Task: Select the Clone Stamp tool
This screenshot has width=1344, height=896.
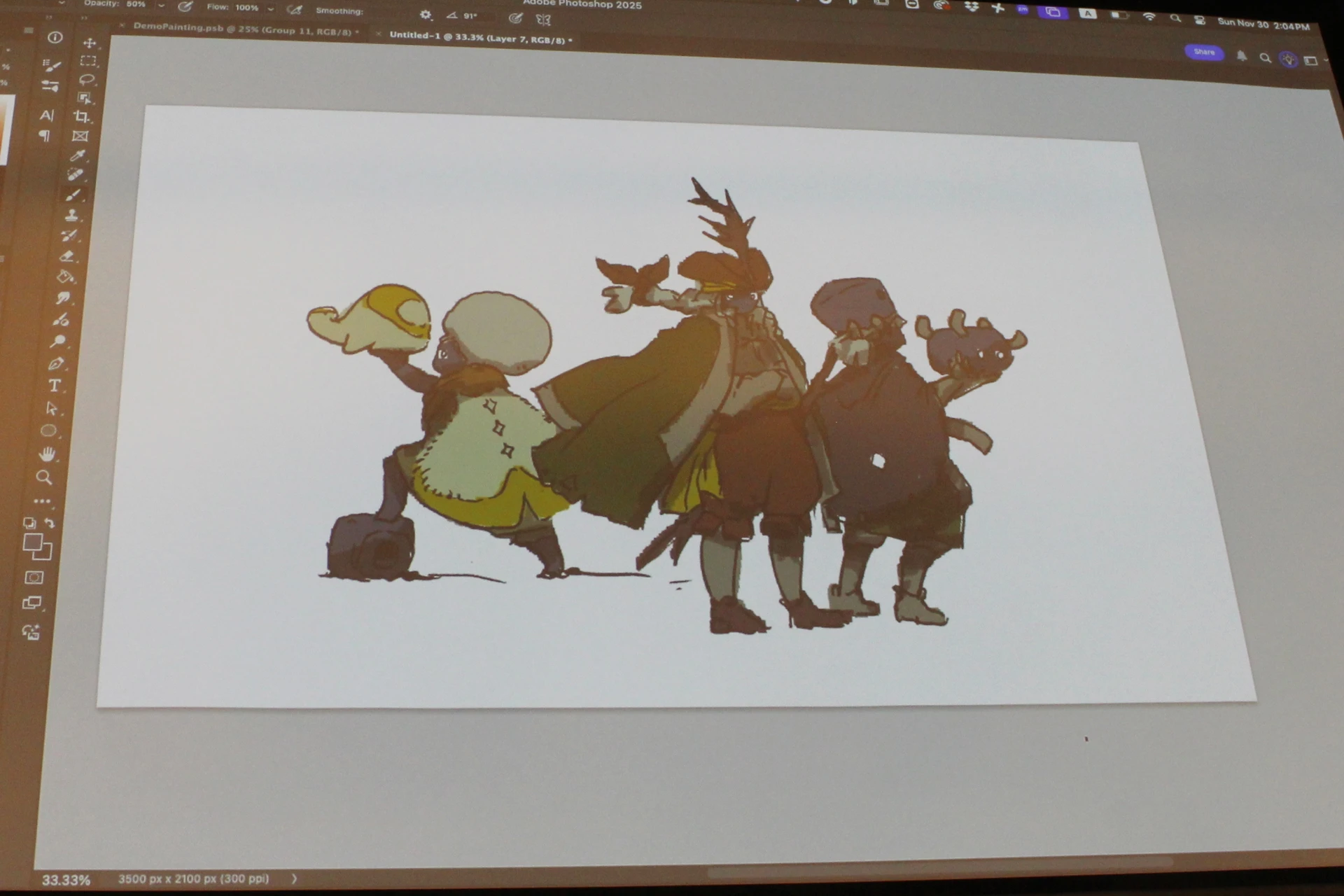Action: [71, 215]
